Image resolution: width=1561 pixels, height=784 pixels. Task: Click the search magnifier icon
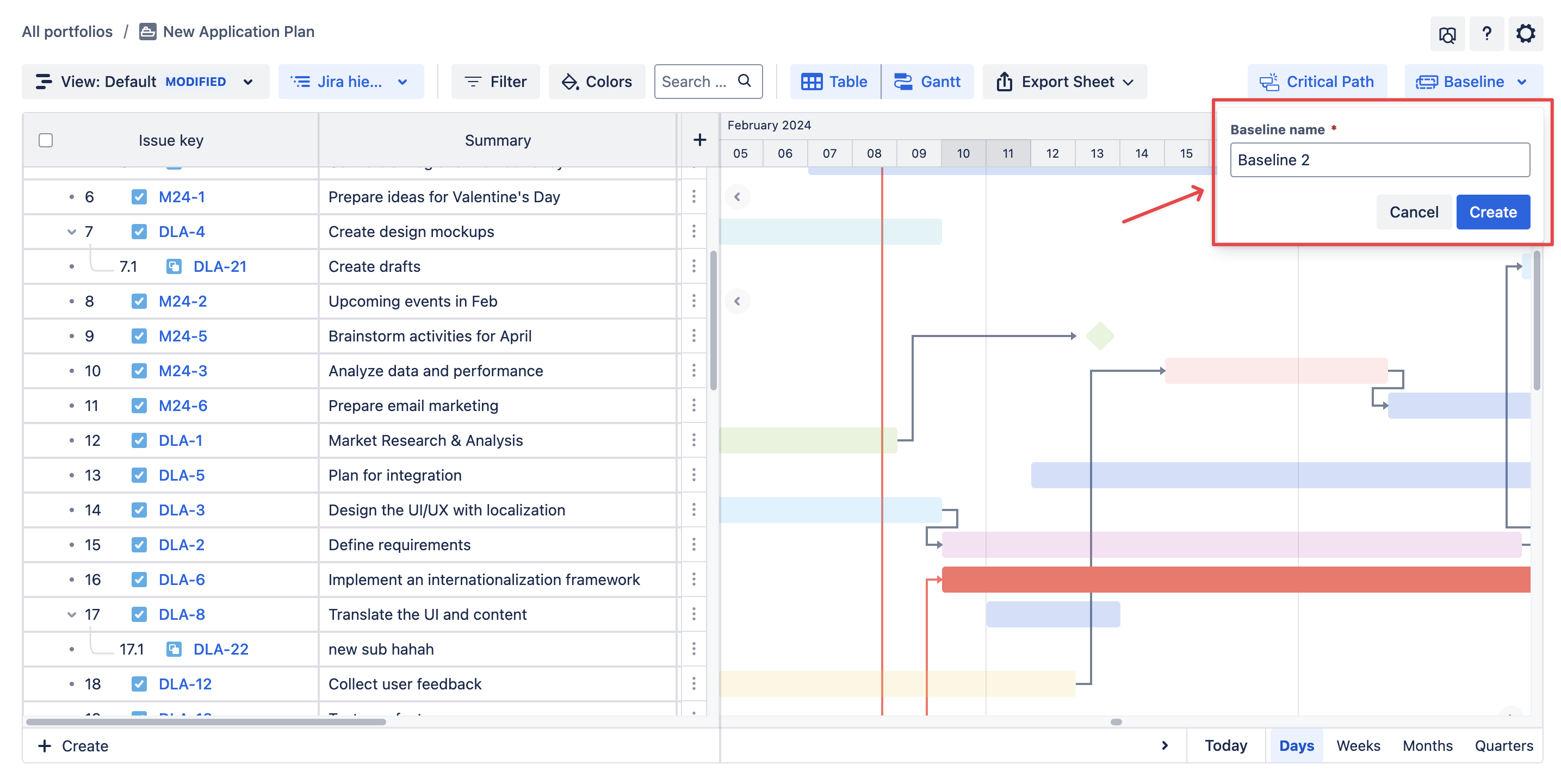744,80
